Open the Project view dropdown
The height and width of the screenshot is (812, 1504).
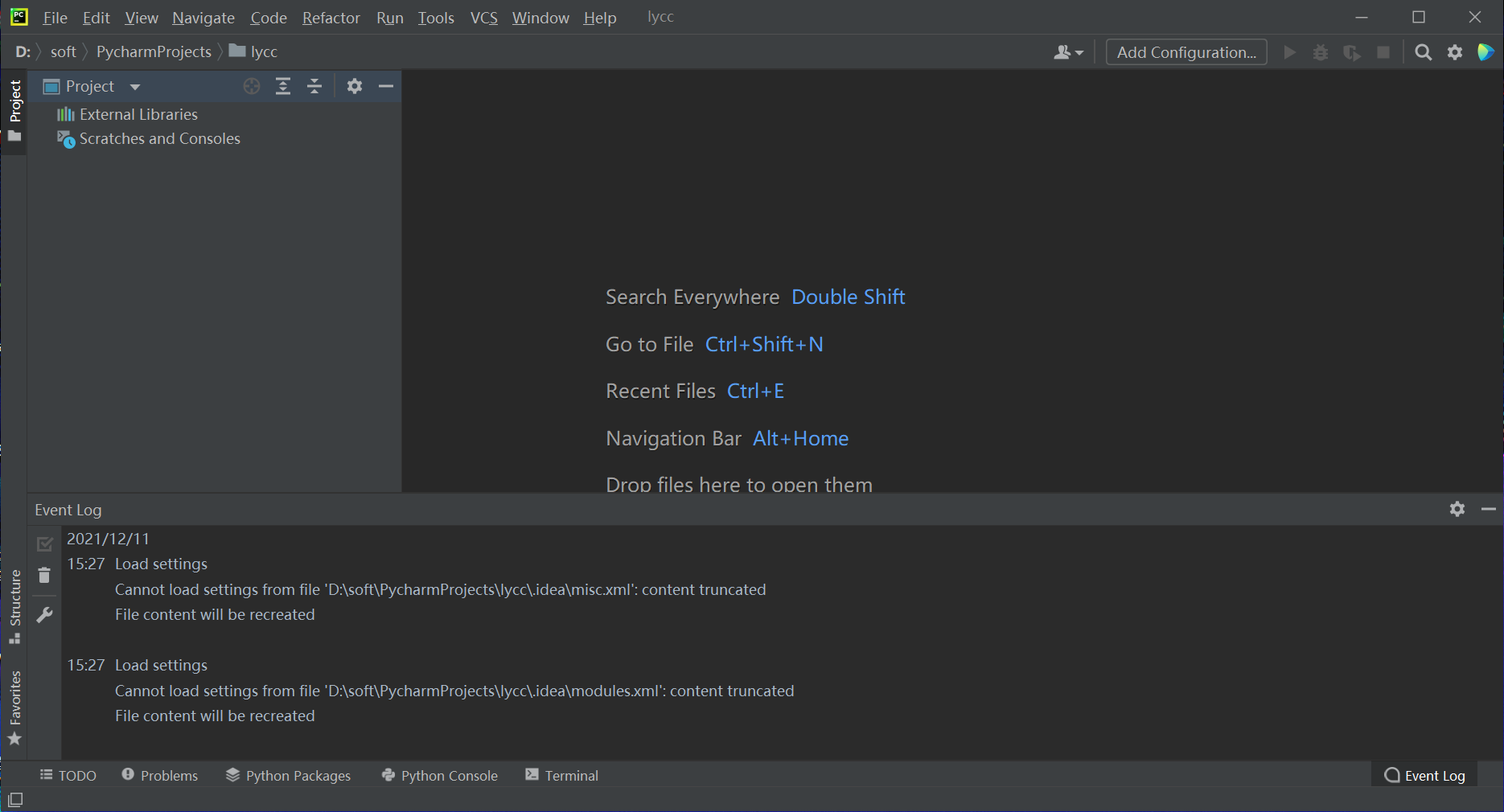click(x=134, y=86)
